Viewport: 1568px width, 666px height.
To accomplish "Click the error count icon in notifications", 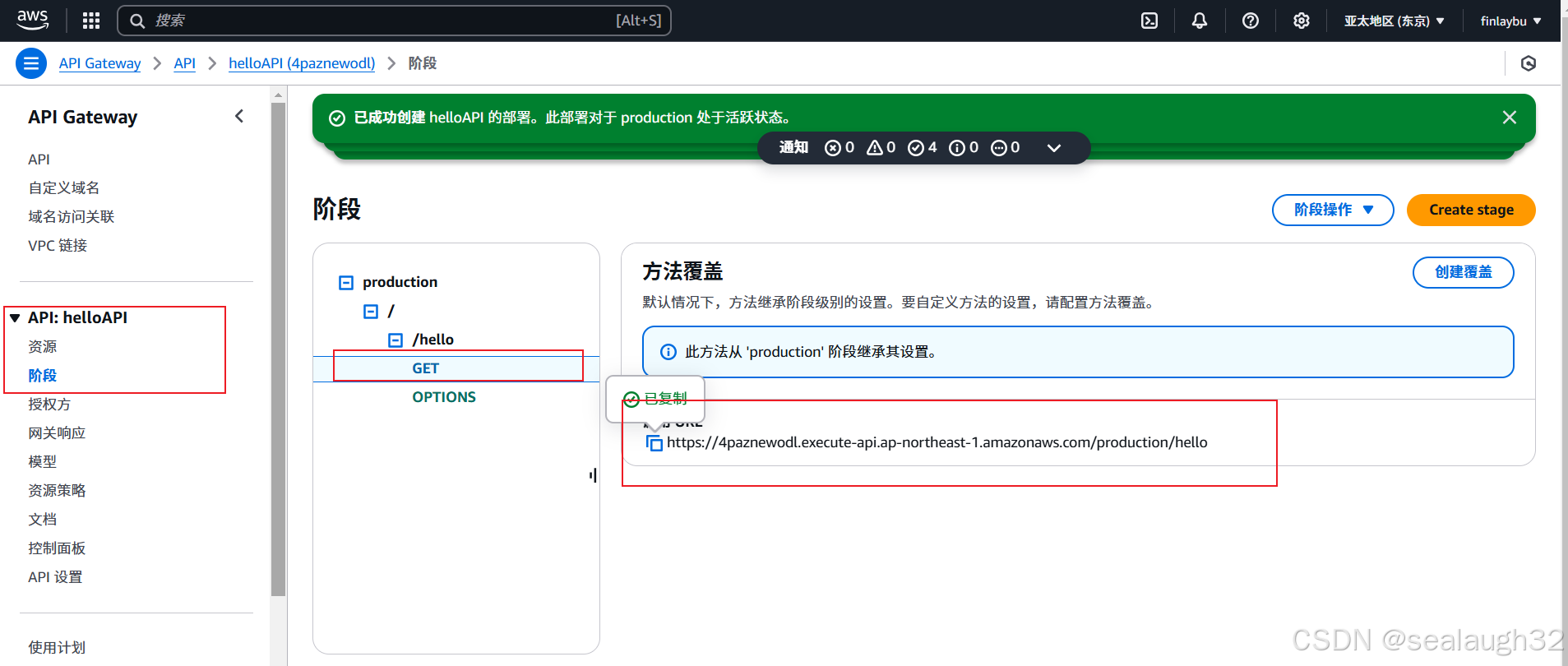I will click(x=833, y=148).
